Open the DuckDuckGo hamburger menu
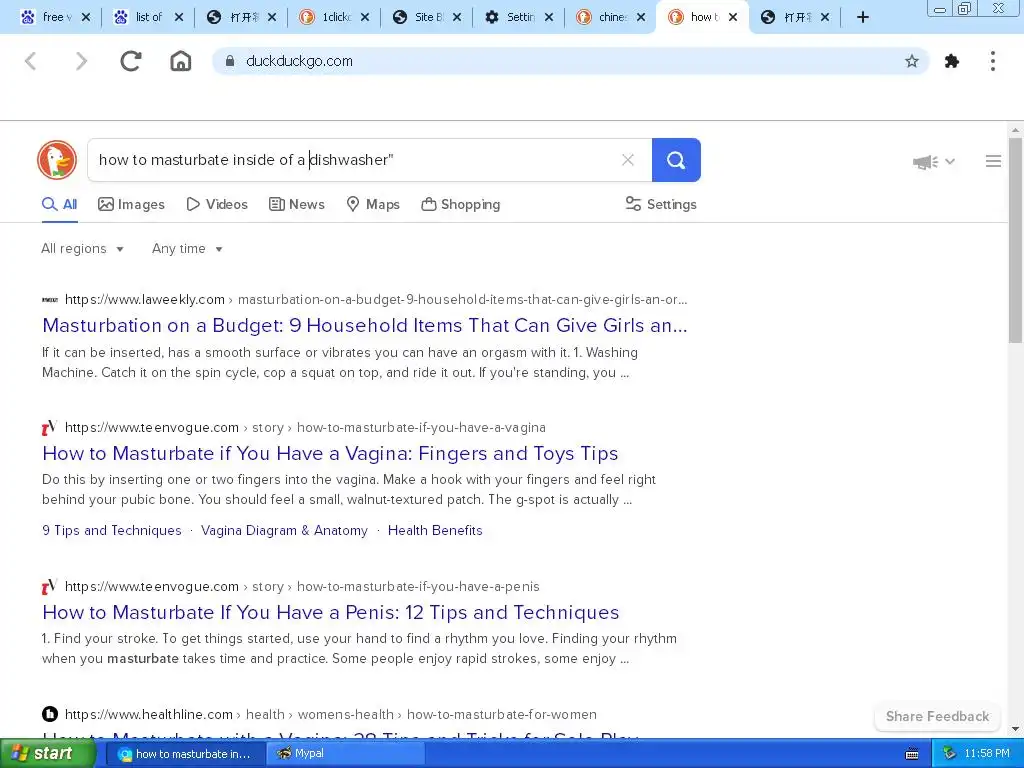The height and width of the screenshot is (768, 1024). (x=993, y=161)
